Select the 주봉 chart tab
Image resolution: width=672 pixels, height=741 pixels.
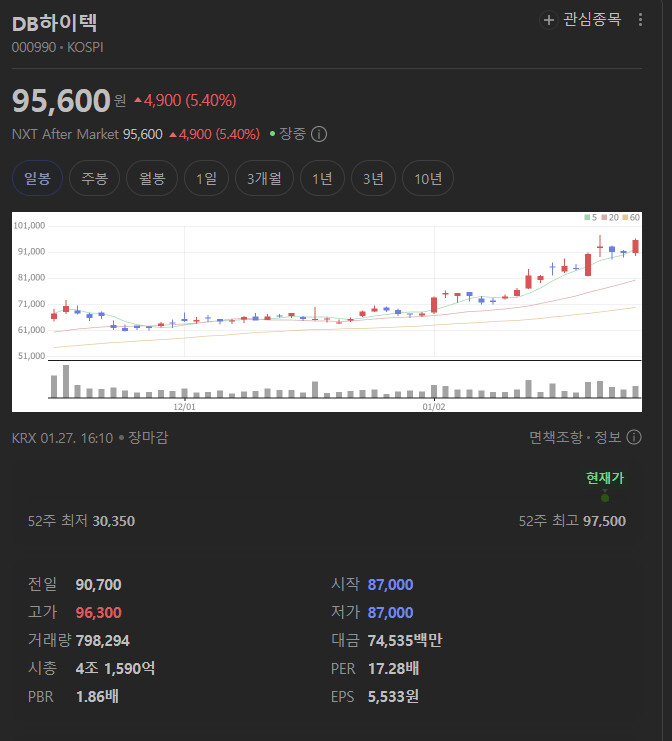pos(95,178)
